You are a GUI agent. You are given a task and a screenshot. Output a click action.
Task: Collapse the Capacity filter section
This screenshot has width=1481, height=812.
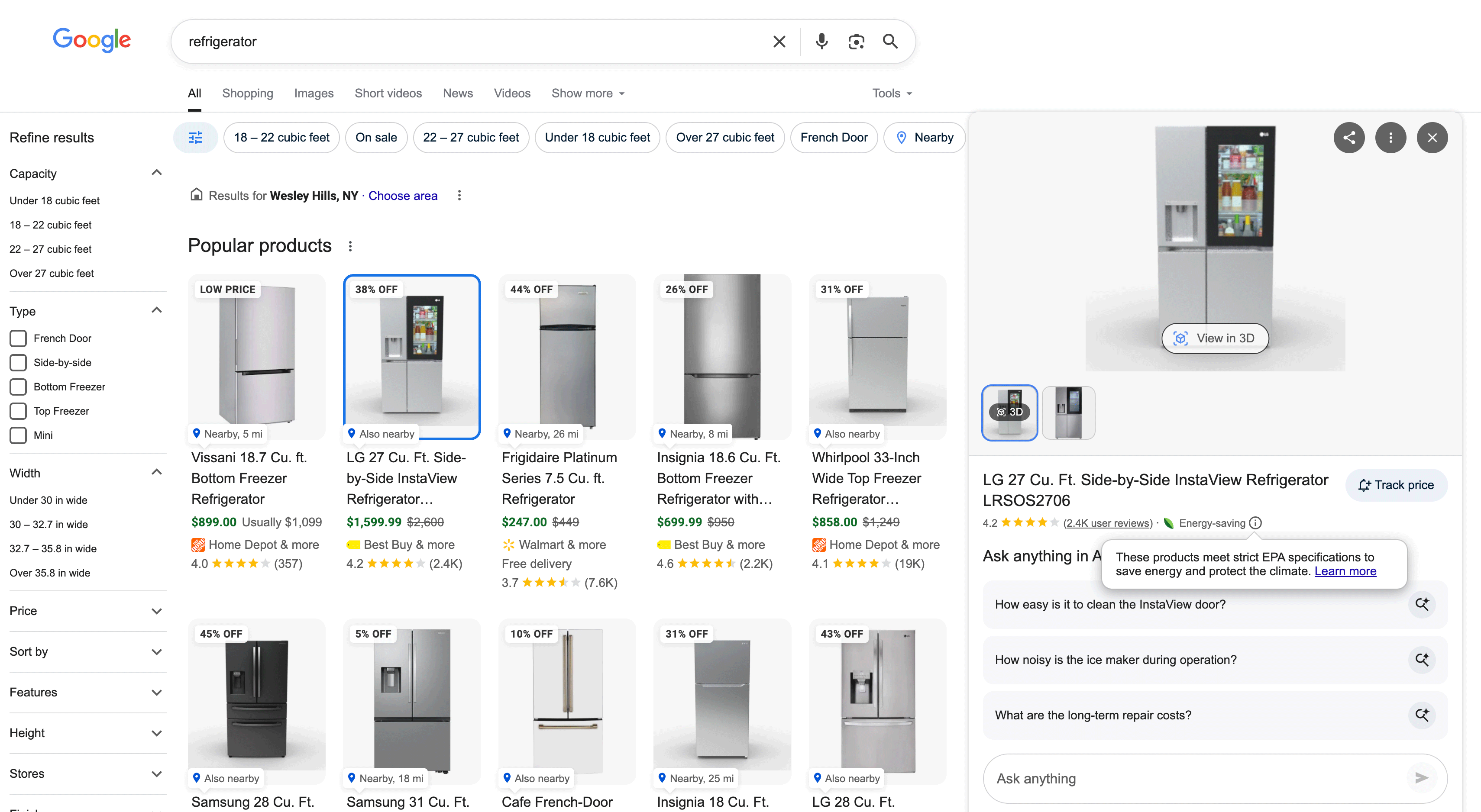point(156,172)
